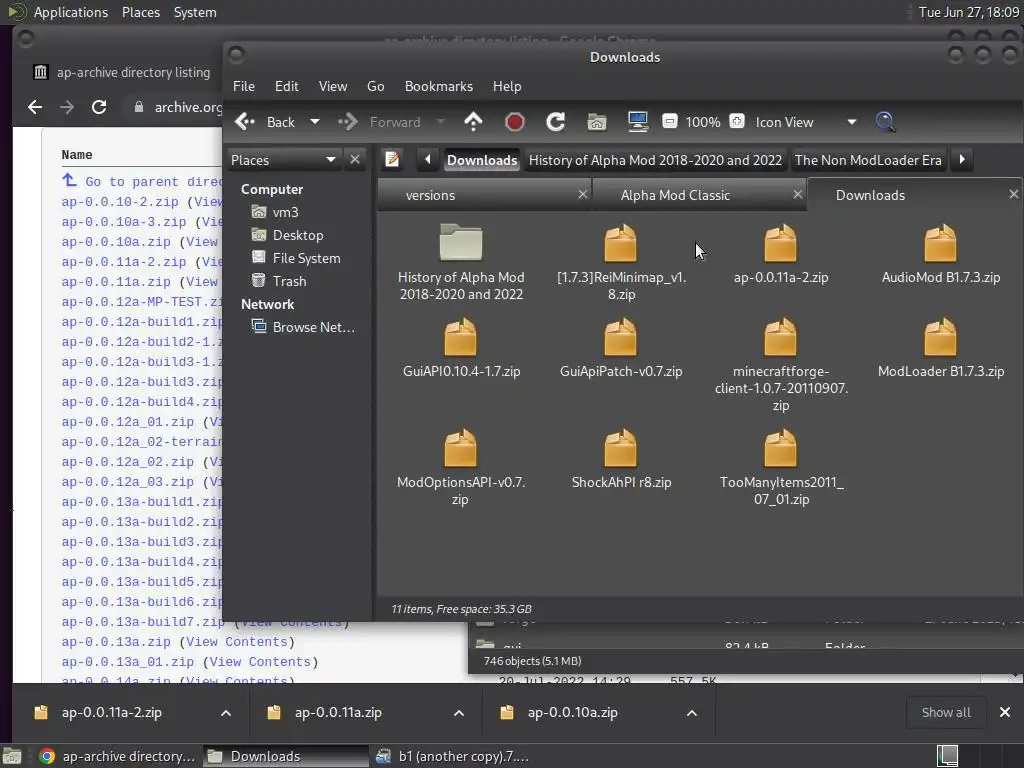Open ap-0.0.10-2.zip link in Chrome

click(120, 202)
